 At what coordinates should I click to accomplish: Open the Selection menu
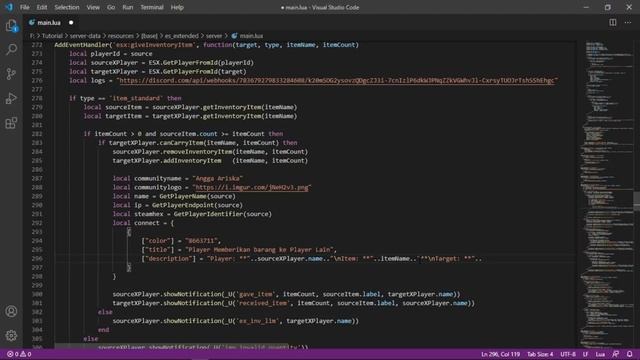(x=67, y=7)
